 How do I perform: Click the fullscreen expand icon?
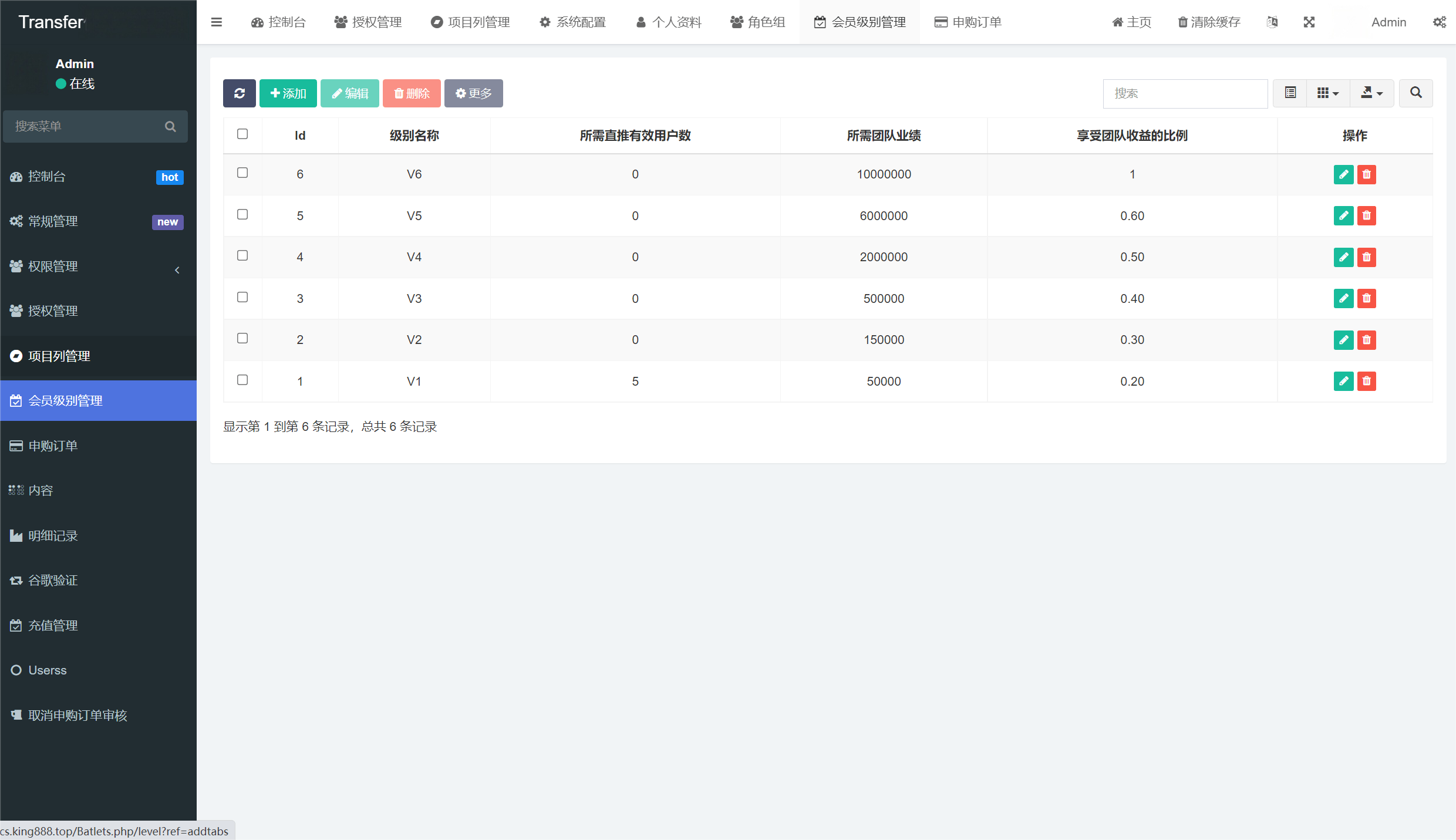[x=1309, y=22]
